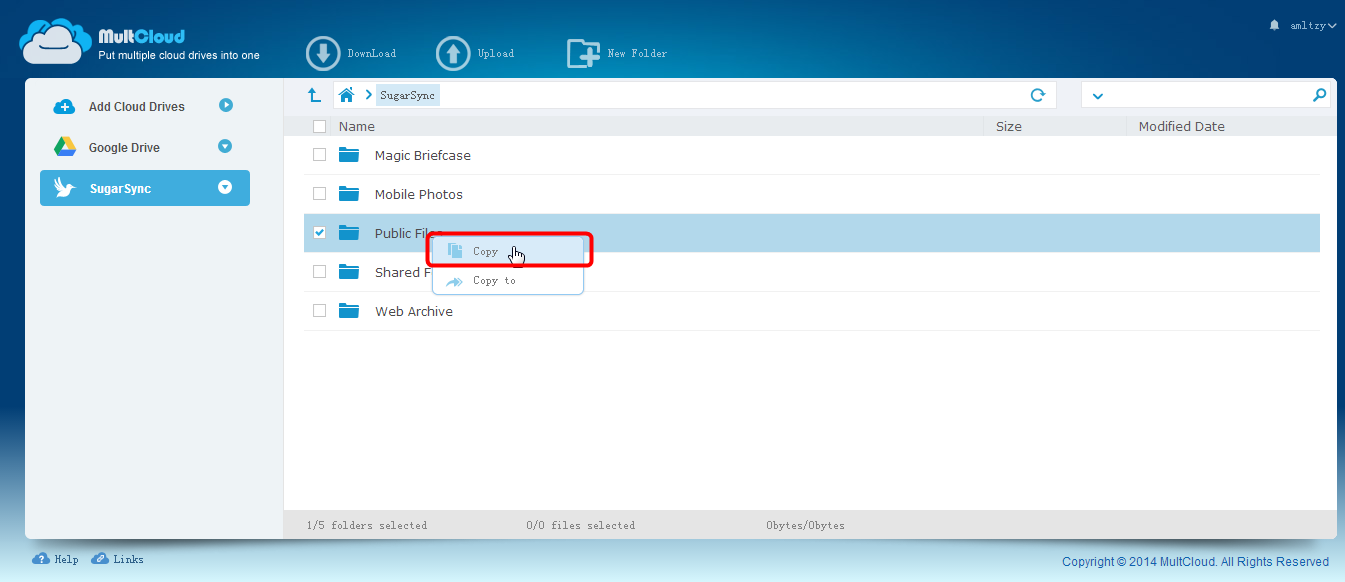The height and width of the screenshot is (582, 1345).
Task: Click the Upload arrow icon
Action: 453,53
